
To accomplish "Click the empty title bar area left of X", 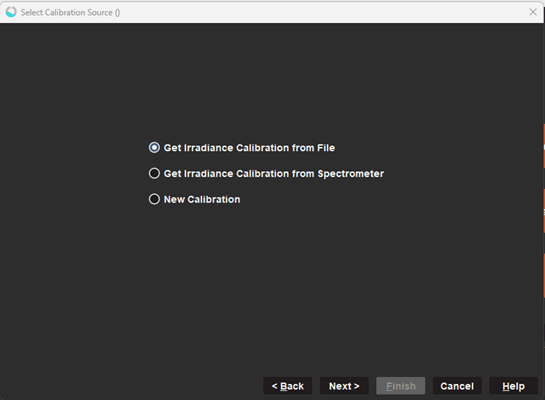I will point(323,13).
